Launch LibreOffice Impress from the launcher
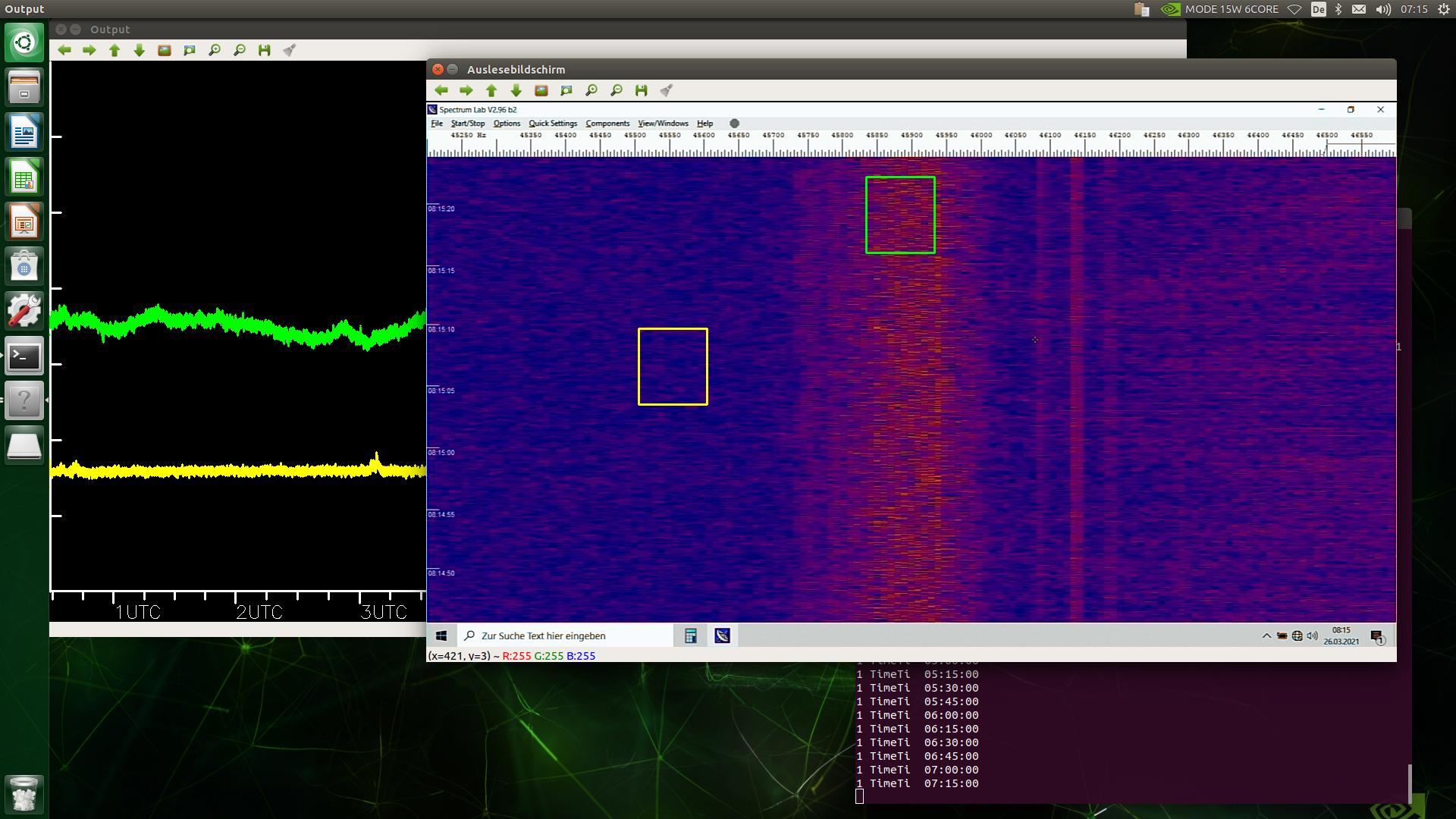The width and height of the screenshot is (1456, 819). tap(24, 221)
